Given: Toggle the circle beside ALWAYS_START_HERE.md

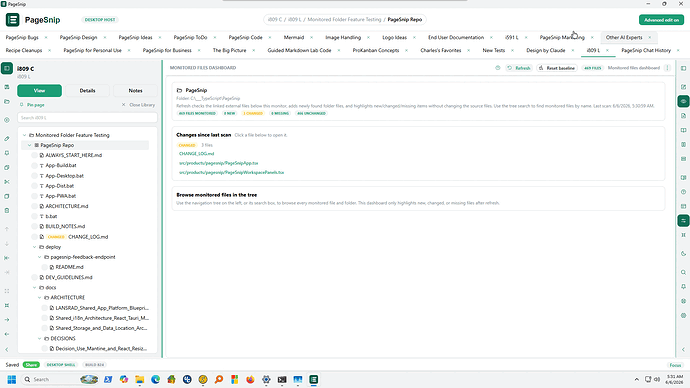Looking at the screenshot, I should click(34, 155).
